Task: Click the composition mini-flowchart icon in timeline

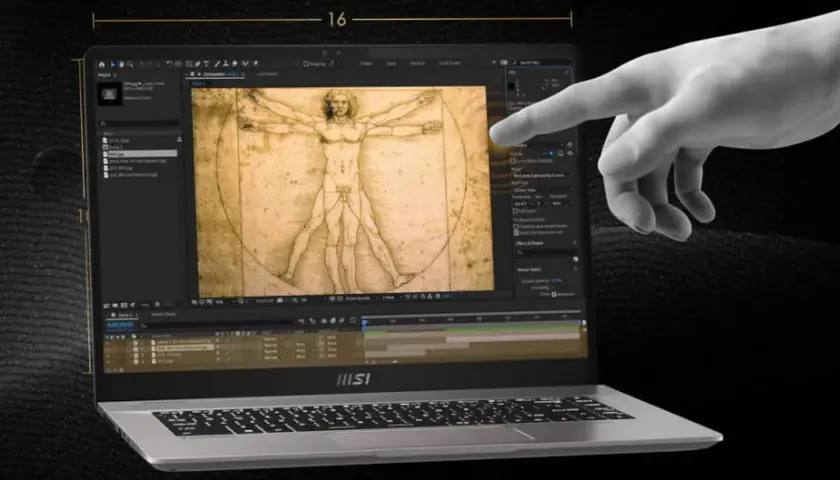Action: coord(301,321)
